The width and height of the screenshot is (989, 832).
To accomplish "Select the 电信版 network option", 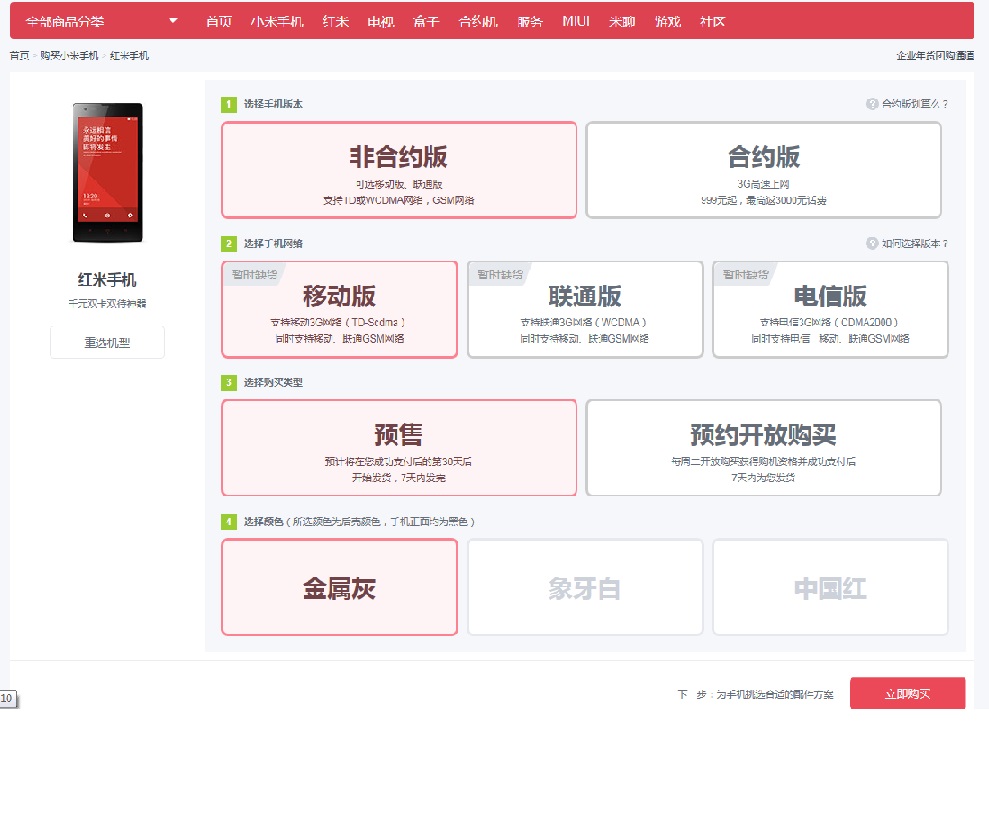I will 830,309.
